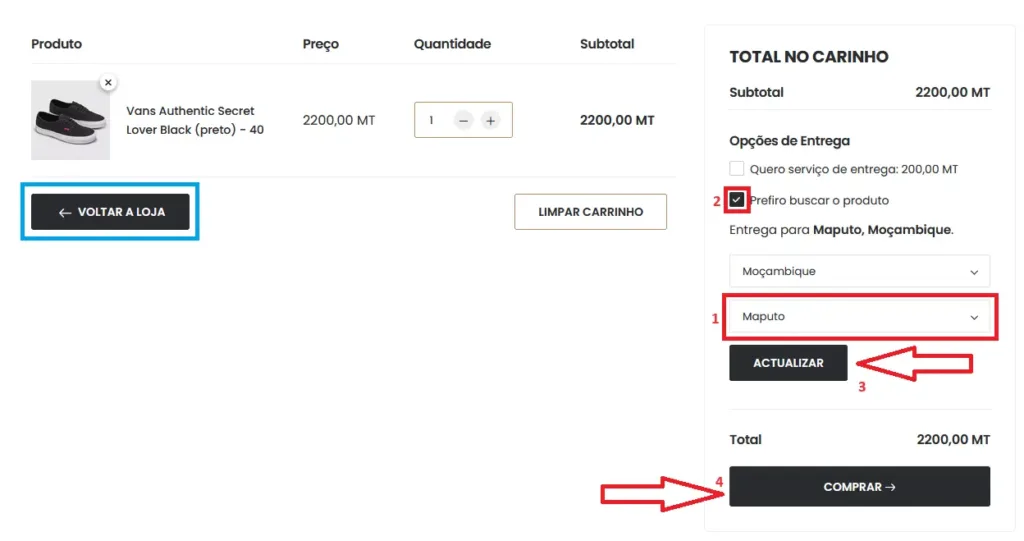The image size is (1024, 541).
Task: Open the Vans black shoes product thumbnail
Action: tap(70, 120)
